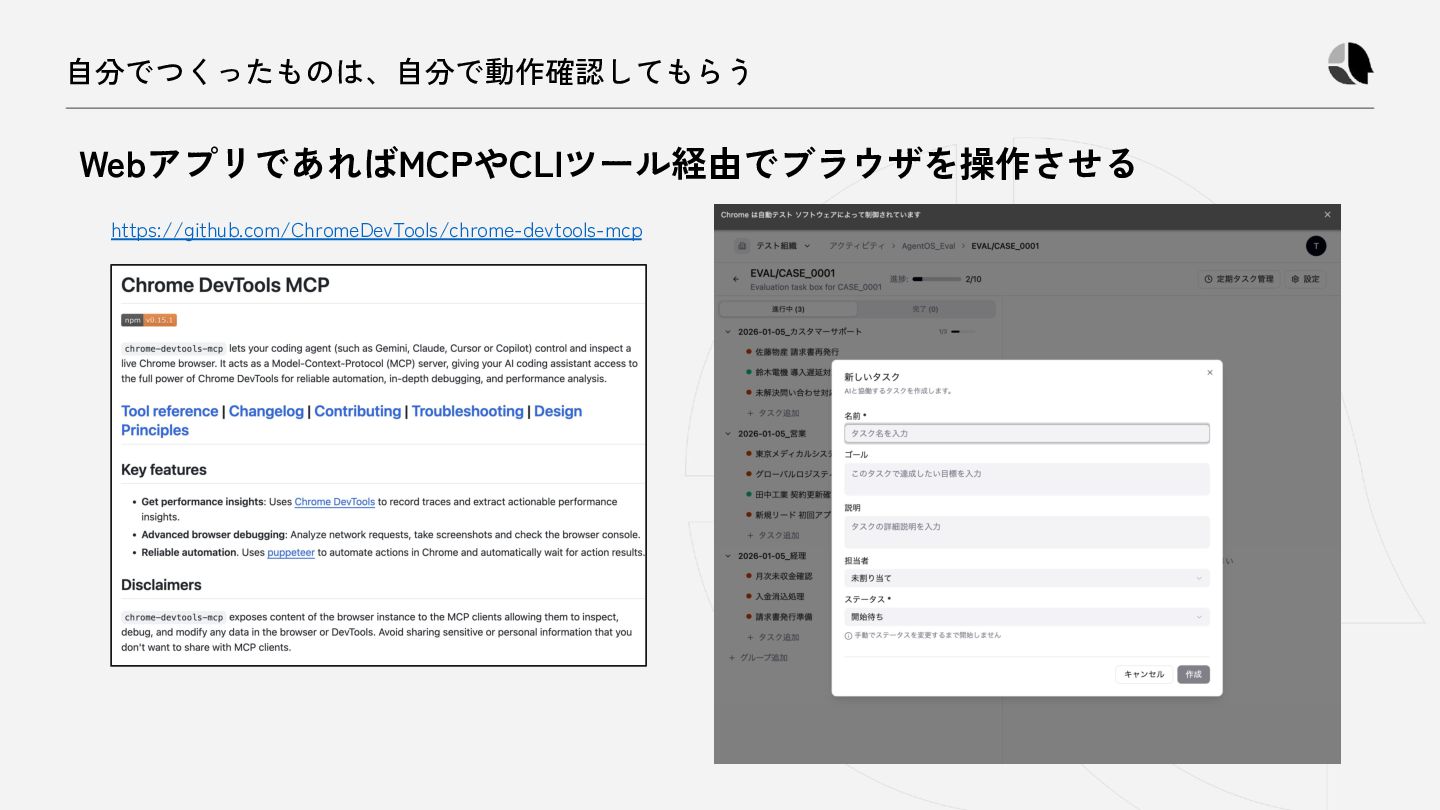Collapse the 2026-01-05_カスタマーサポート group
The width and height of the screenshot is (1440, 810).
tap(730, 331)
